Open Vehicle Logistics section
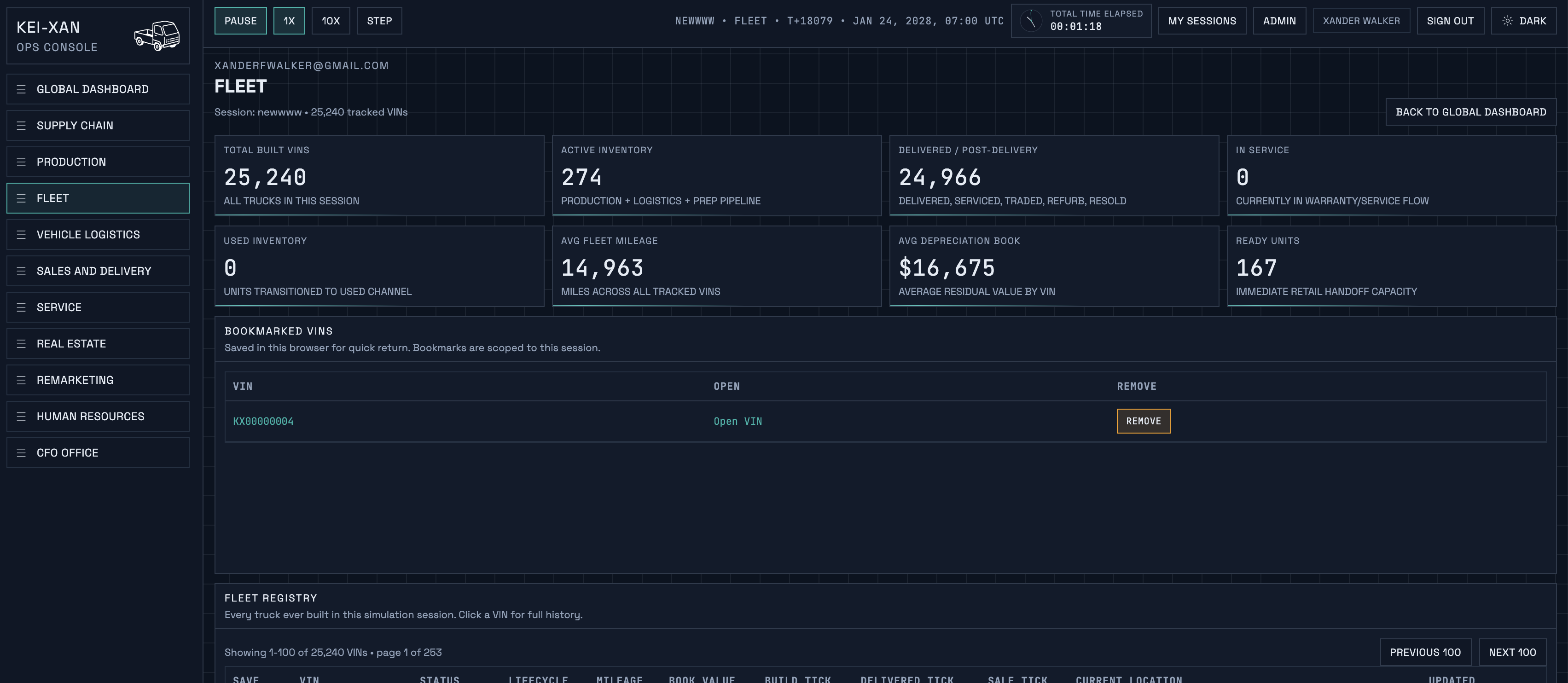1568x683 pixels. pos(98,234)
